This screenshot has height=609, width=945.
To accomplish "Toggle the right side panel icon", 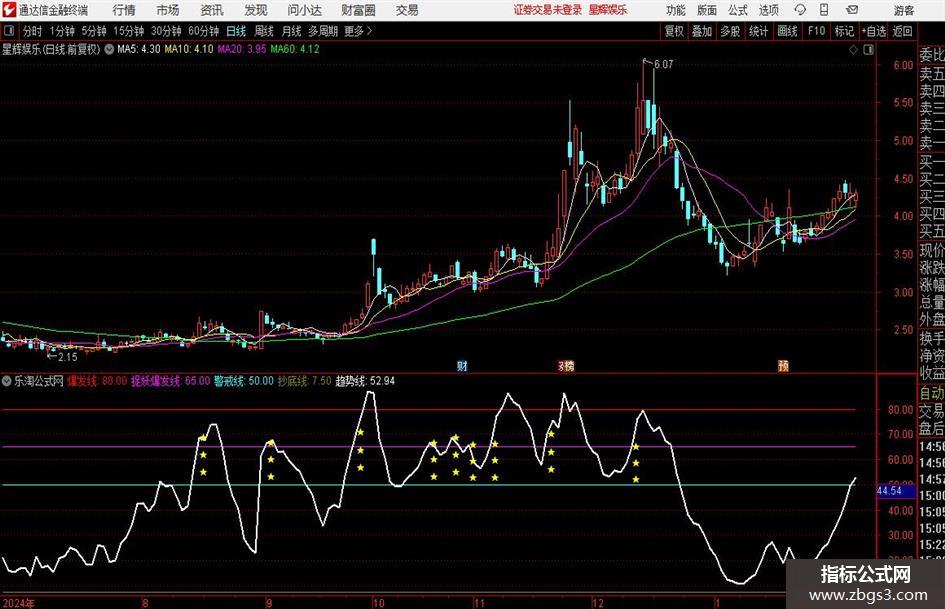I will (868, 50).
